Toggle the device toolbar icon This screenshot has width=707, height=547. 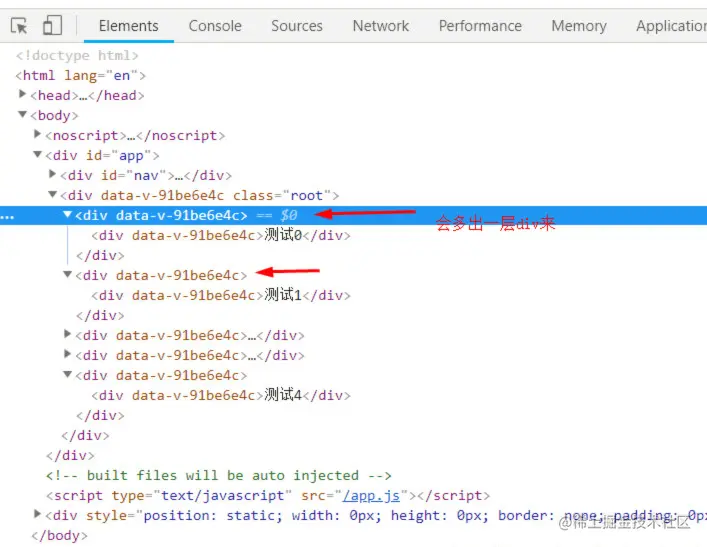click(52, 25)
